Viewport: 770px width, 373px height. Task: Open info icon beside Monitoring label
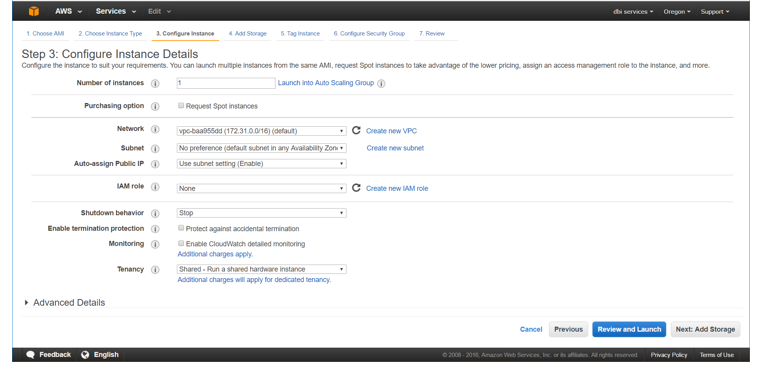[155, 244]
